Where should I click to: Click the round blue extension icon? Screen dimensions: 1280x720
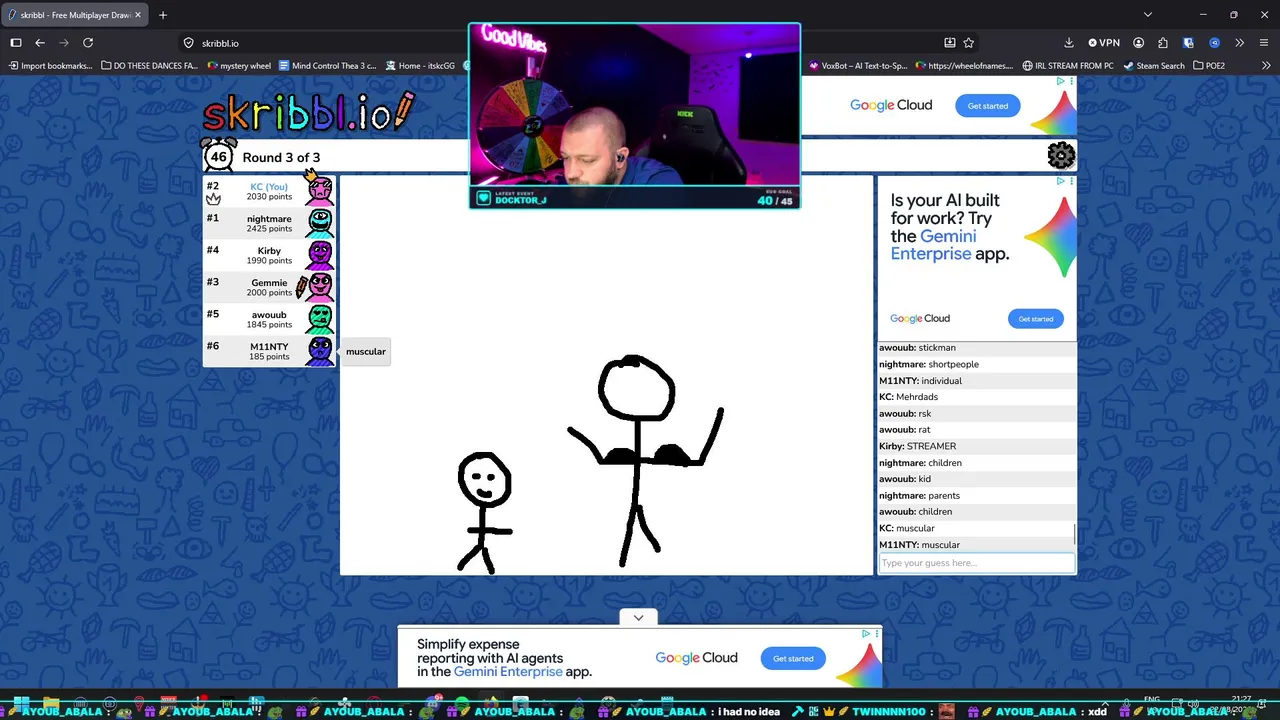point(1214,43)
